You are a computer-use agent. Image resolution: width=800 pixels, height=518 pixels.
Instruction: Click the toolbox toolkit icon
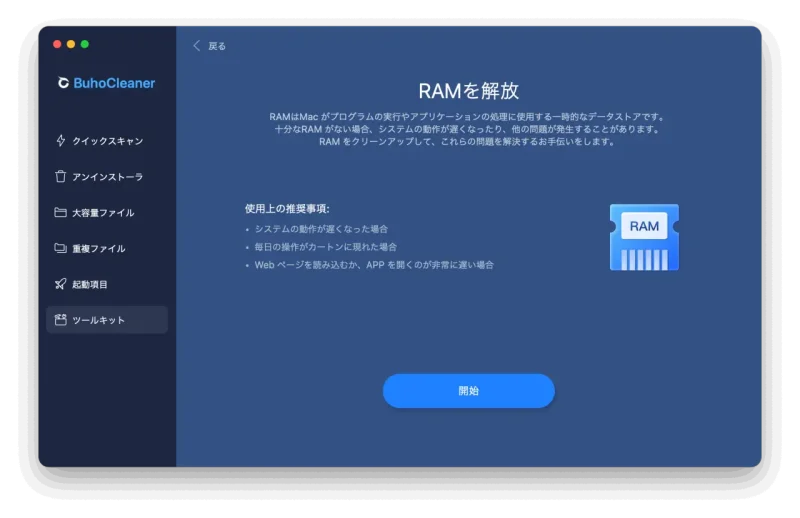pos(61,319)
